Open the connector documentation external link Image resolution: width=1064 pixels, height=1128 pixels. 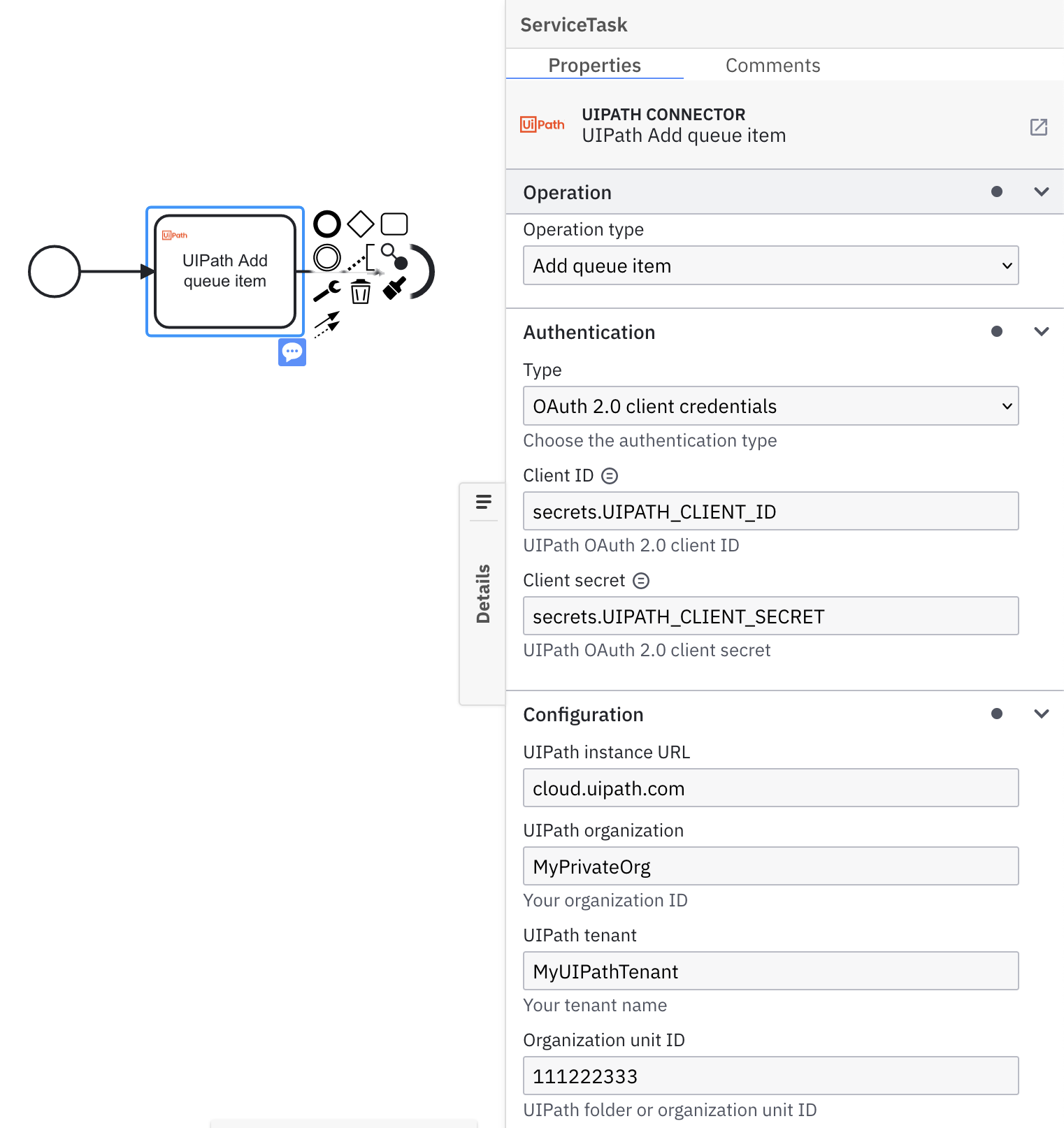(1039, 127)
